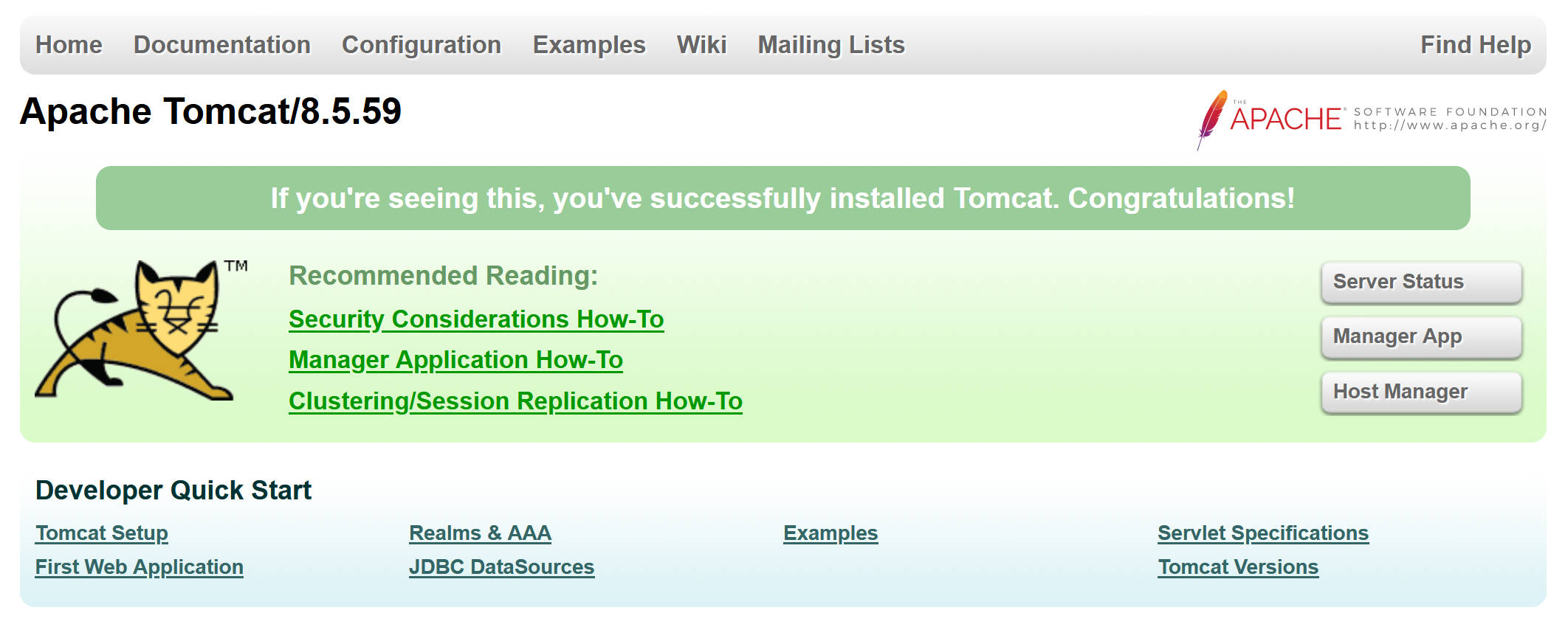
Task: Open the Home navigation item
Action: pyautogui.click(x=69, y=45)
